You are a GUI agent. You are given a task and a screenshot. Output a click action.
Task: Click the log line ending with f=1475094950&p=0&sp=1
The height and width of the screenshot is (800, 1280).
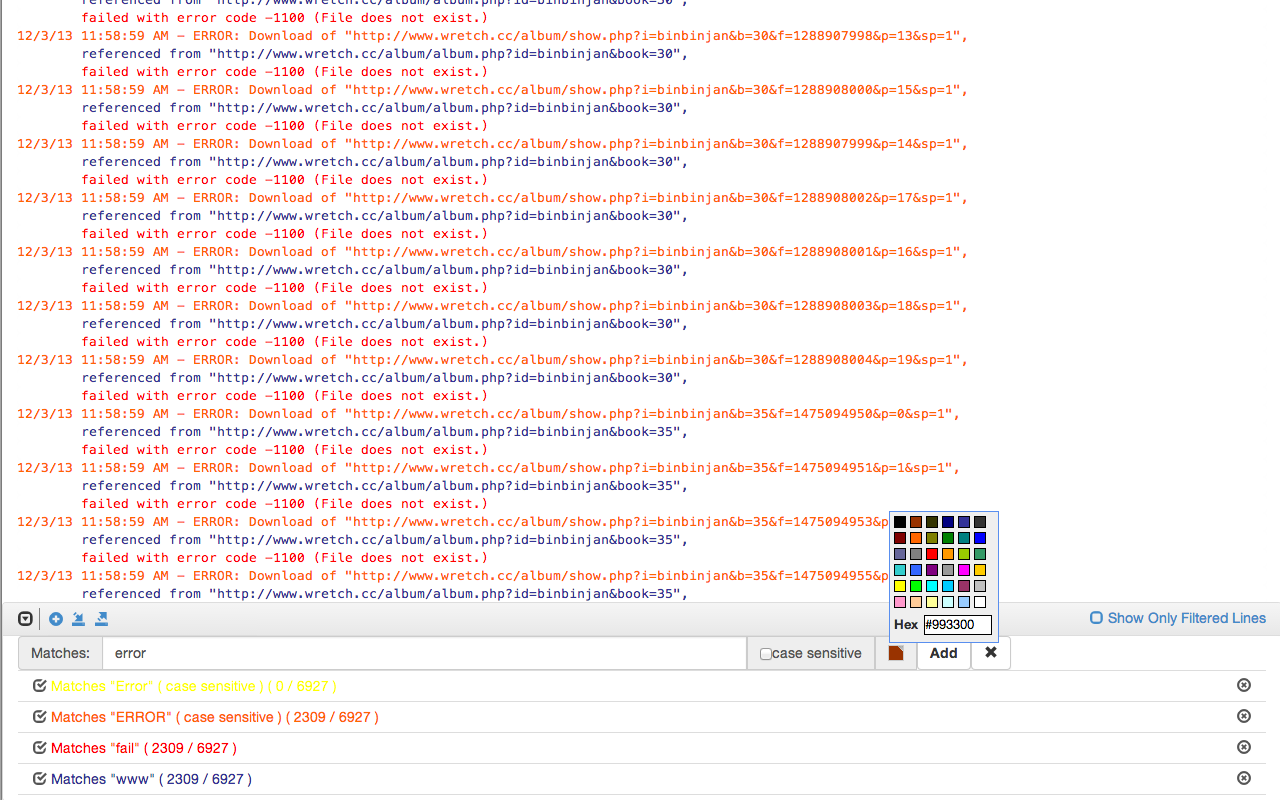click(x=488, y=414)
